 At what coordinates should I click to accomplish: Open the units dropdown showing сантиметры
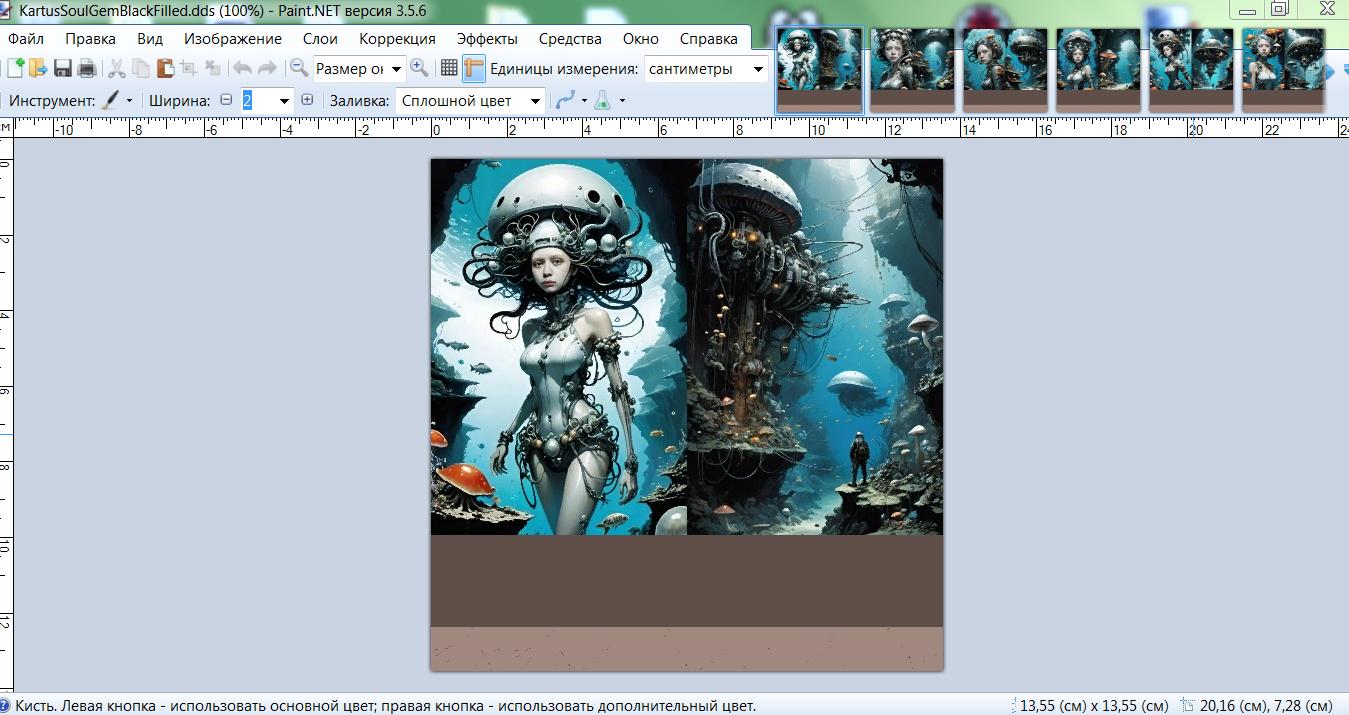(706, 69)
